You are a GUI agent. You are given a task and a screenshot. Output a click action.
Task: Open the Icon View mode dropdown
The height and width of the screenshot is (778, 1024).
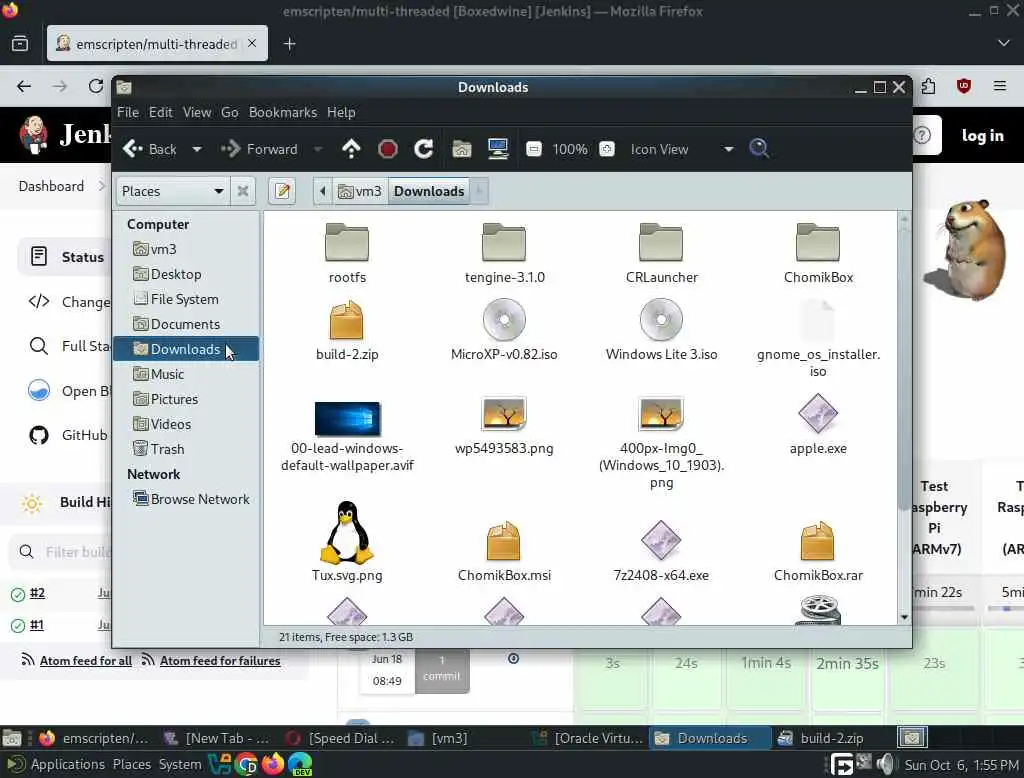[x=681, y=149]
